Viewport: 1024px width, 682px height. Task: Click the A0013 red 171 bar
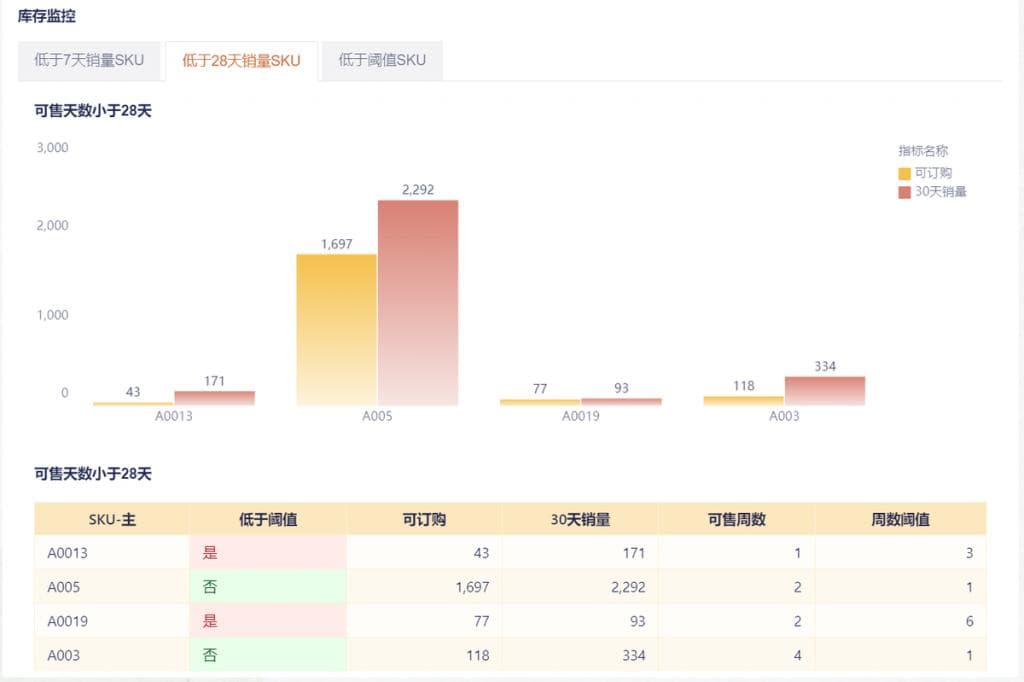pyautogui.click(x=215, y=398)
